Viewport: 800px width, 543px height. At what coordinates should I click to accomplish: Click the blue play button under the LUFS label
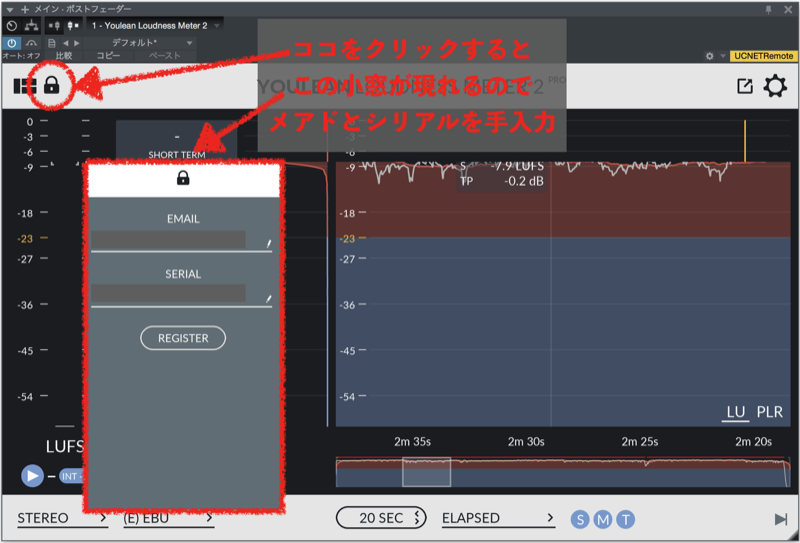32,476
